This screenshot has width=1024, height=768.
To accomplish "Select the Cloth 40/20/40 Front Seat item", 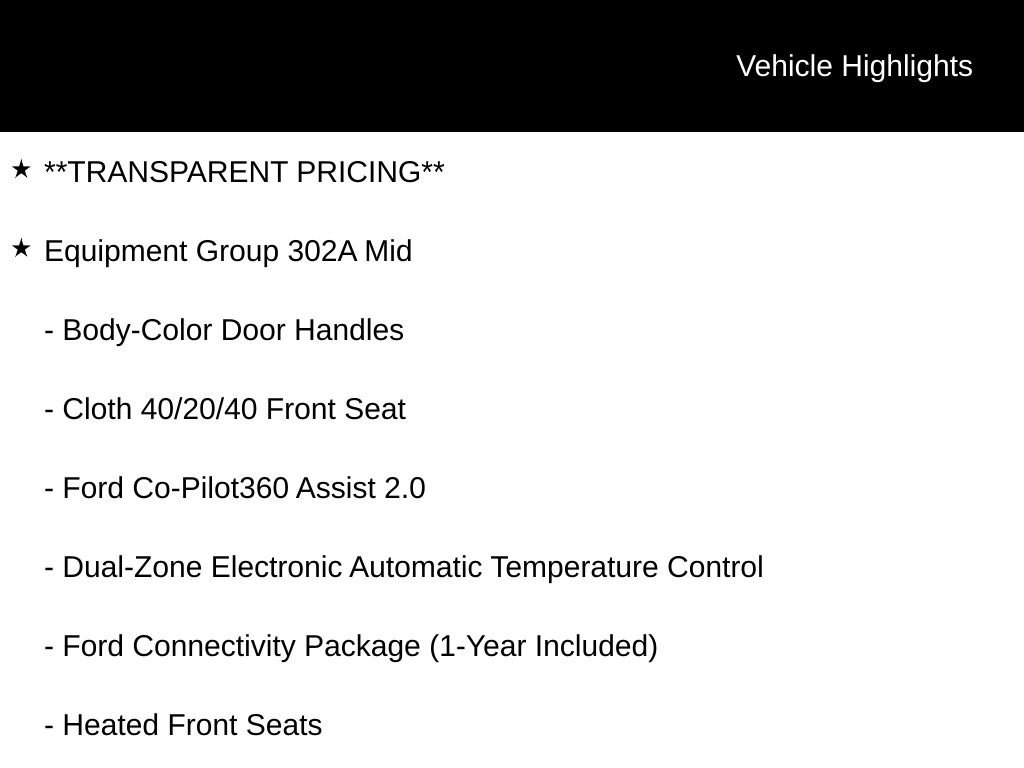I will click(225, 409).
